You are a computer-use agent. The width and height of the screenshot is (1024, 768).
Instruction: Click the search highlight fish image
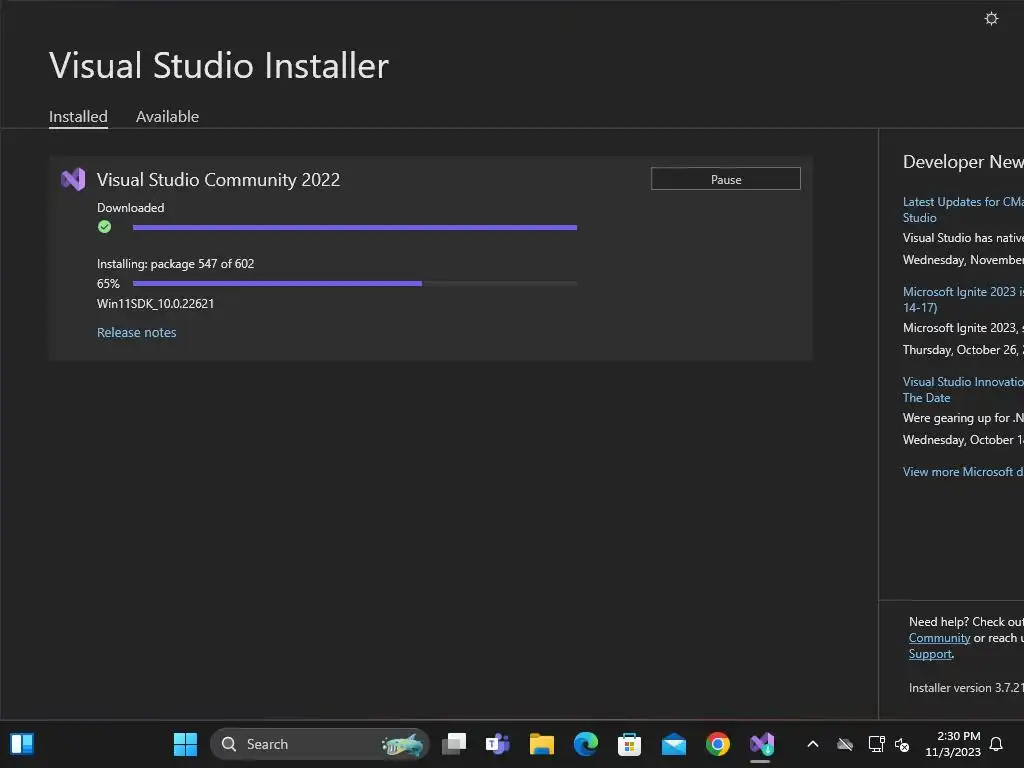pyautogui.click(x=402, y=744)
